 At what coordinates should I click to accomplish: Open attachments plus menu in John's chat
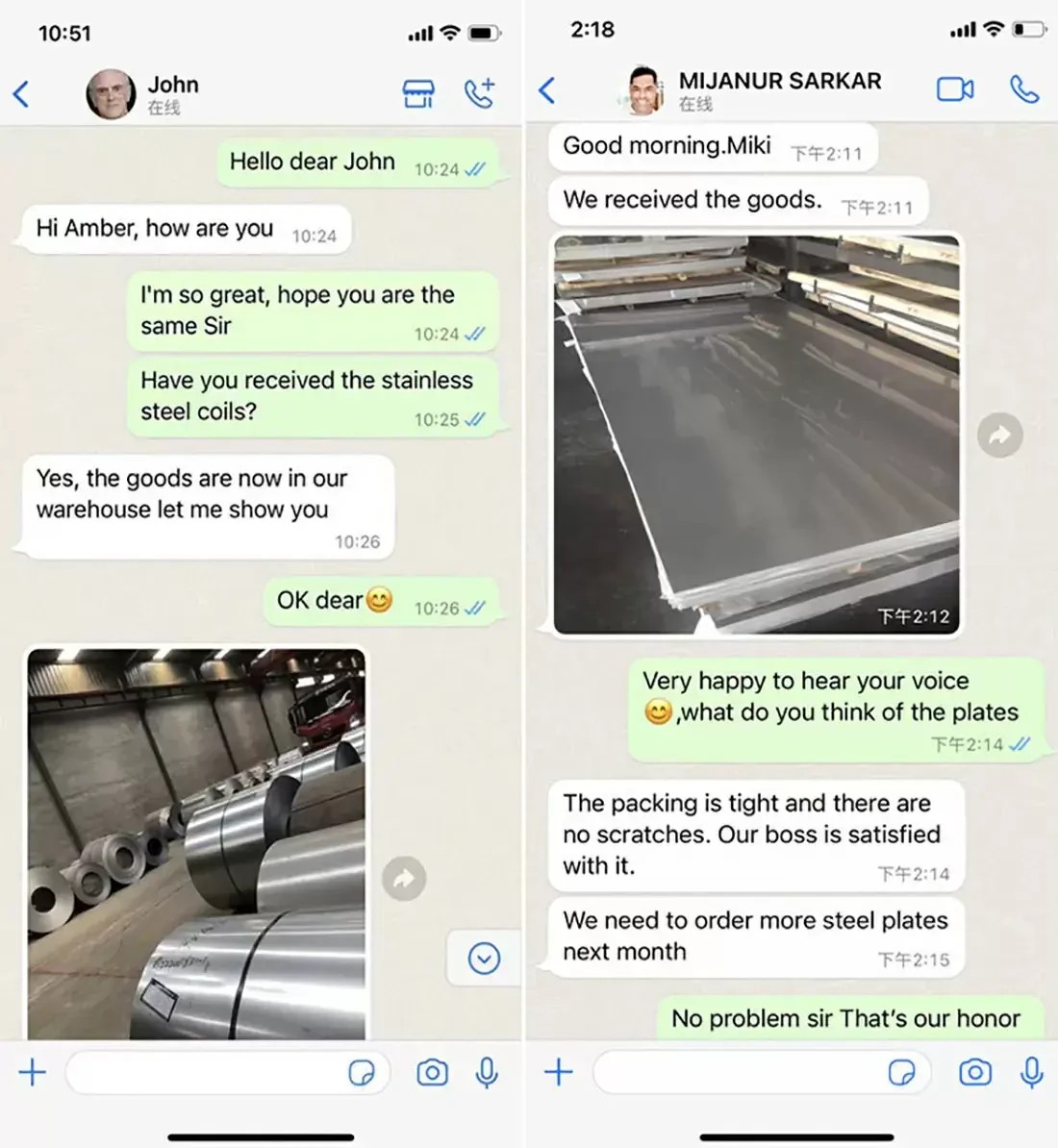(x=32, y=1073)
